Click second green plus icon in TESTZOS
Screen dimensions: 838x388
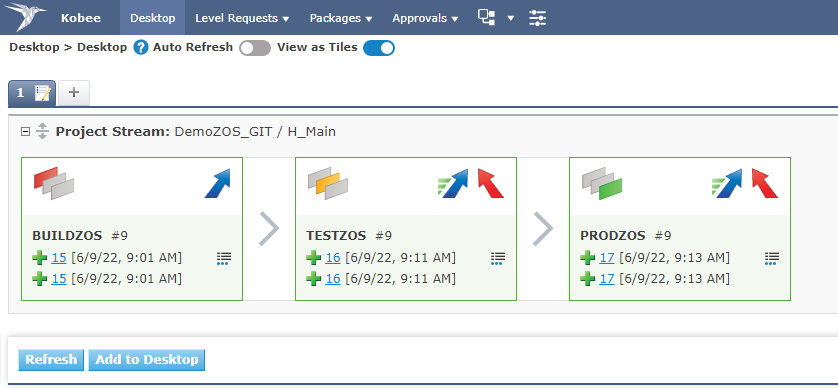[314, 279]
